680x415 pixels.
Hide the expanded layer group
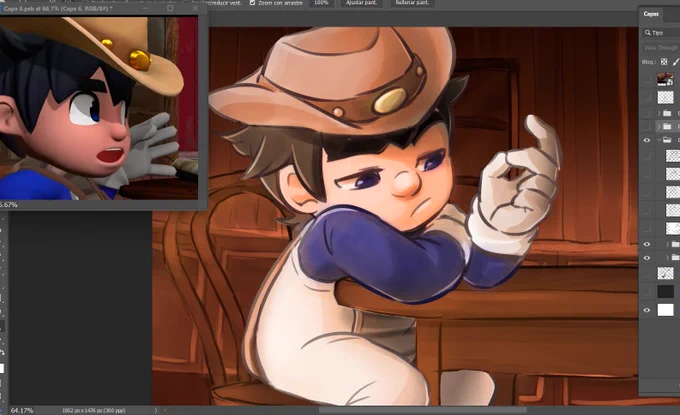pos(647,140)
